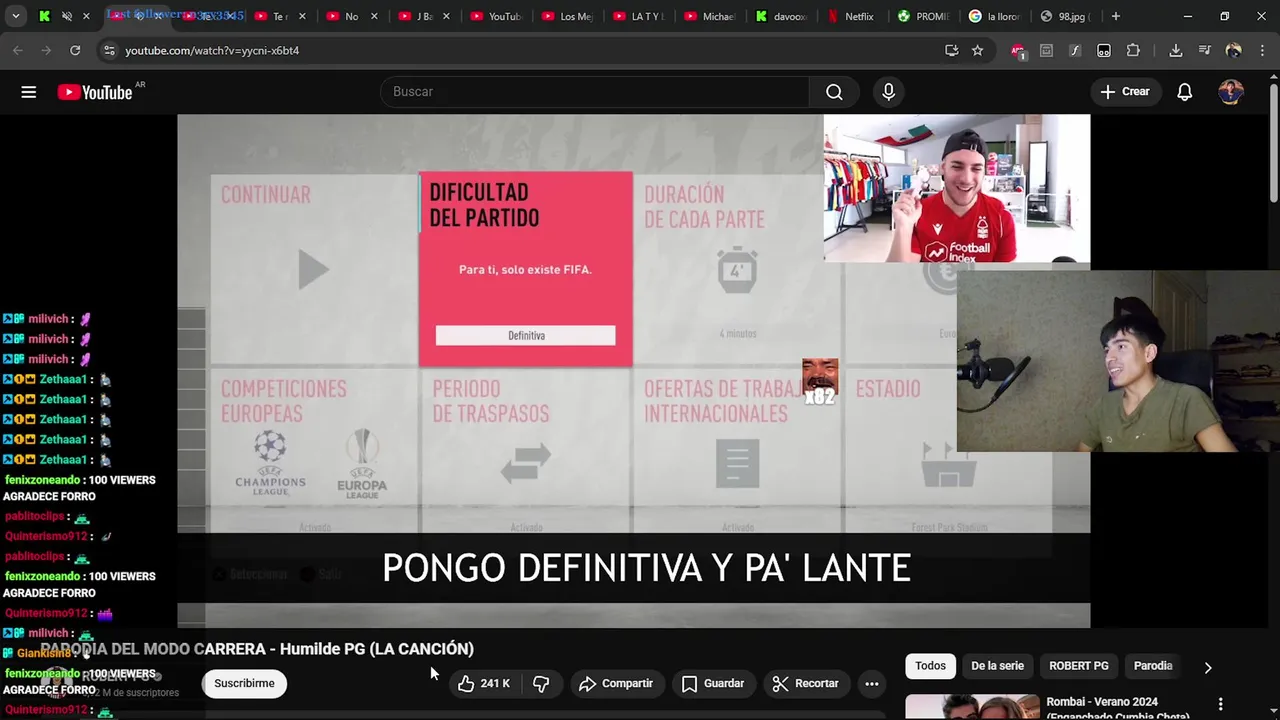The image size is (1280, 720).
Task: Open the YouTube account avatar menu
Action: coord(1231,92)
